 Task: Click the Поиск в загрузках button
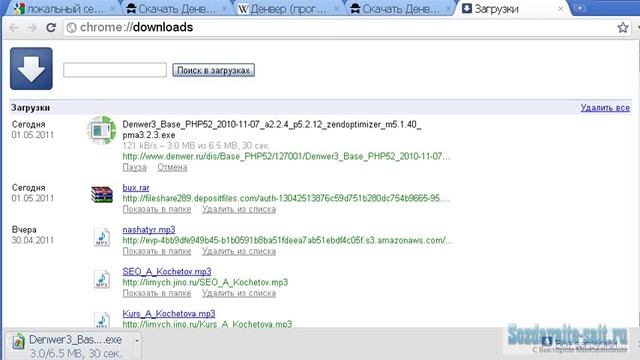point(213,70)
